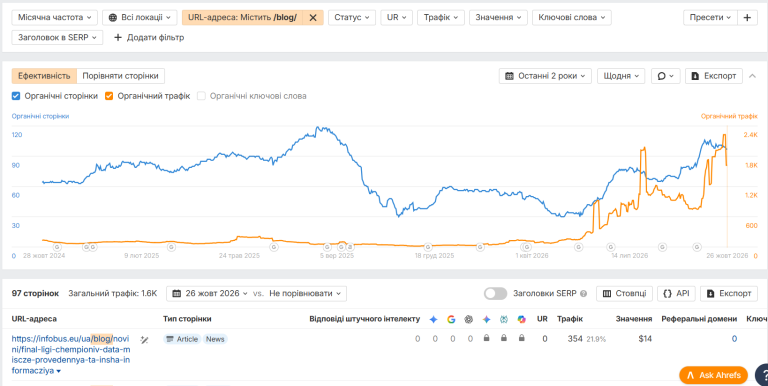Click the referring domains value 0 link
Screen dimensions: 768x386
click(x=734, y=338)
